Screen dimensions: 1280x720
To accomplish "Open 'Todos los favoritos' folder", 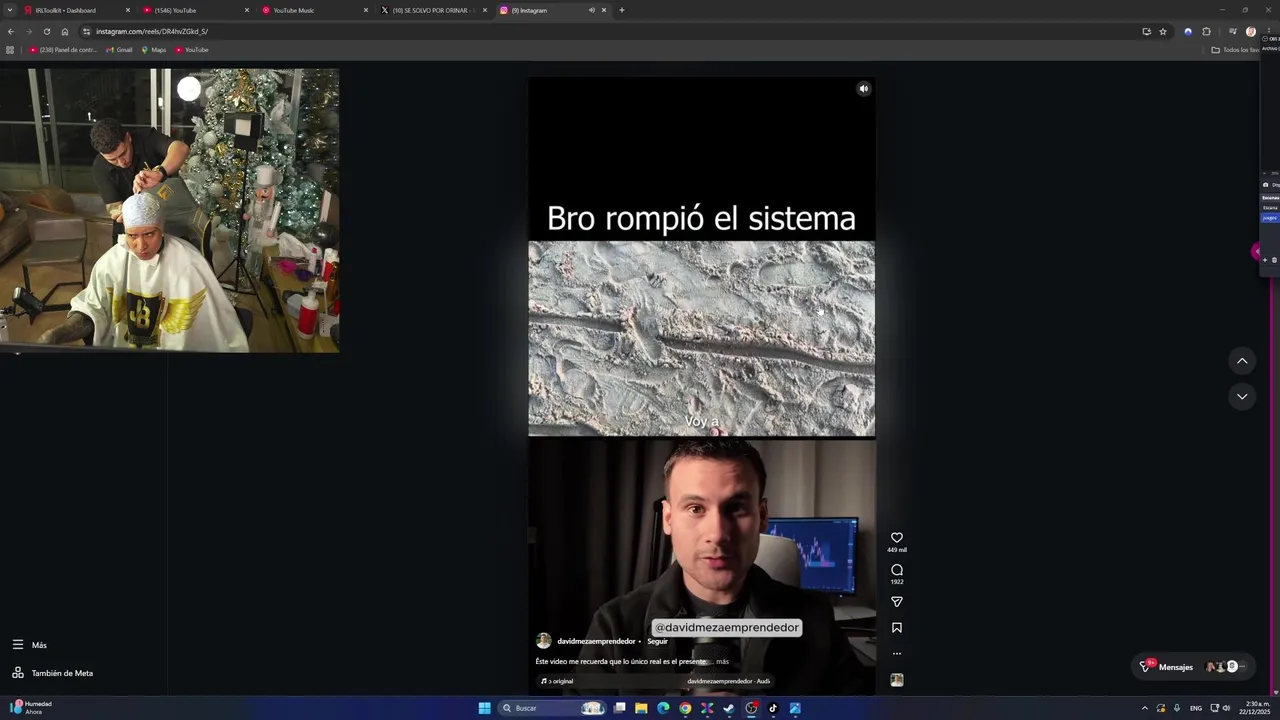I will pos(1235,50).
